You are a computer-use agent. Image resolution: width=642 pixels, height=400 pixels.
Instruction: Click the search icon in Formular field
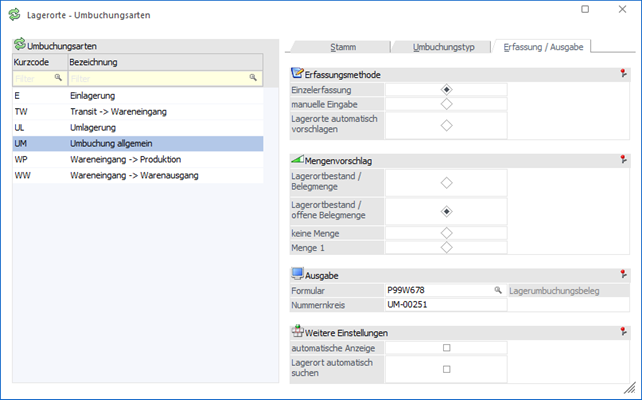[x=498, y=290]
